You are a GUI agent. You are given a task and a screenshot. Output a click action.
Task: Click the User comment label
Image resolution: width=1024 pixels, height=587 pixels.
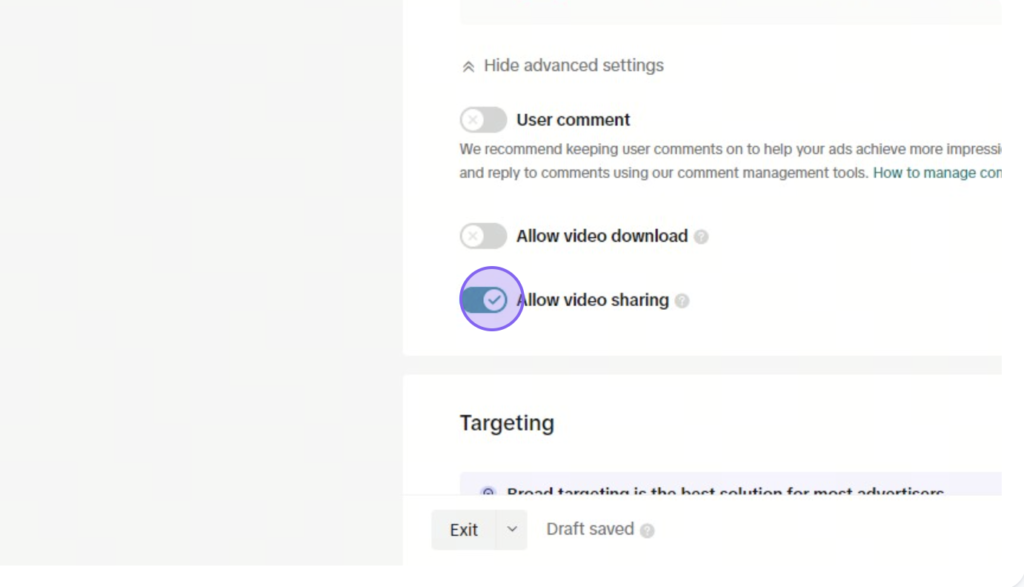[573, 120]
